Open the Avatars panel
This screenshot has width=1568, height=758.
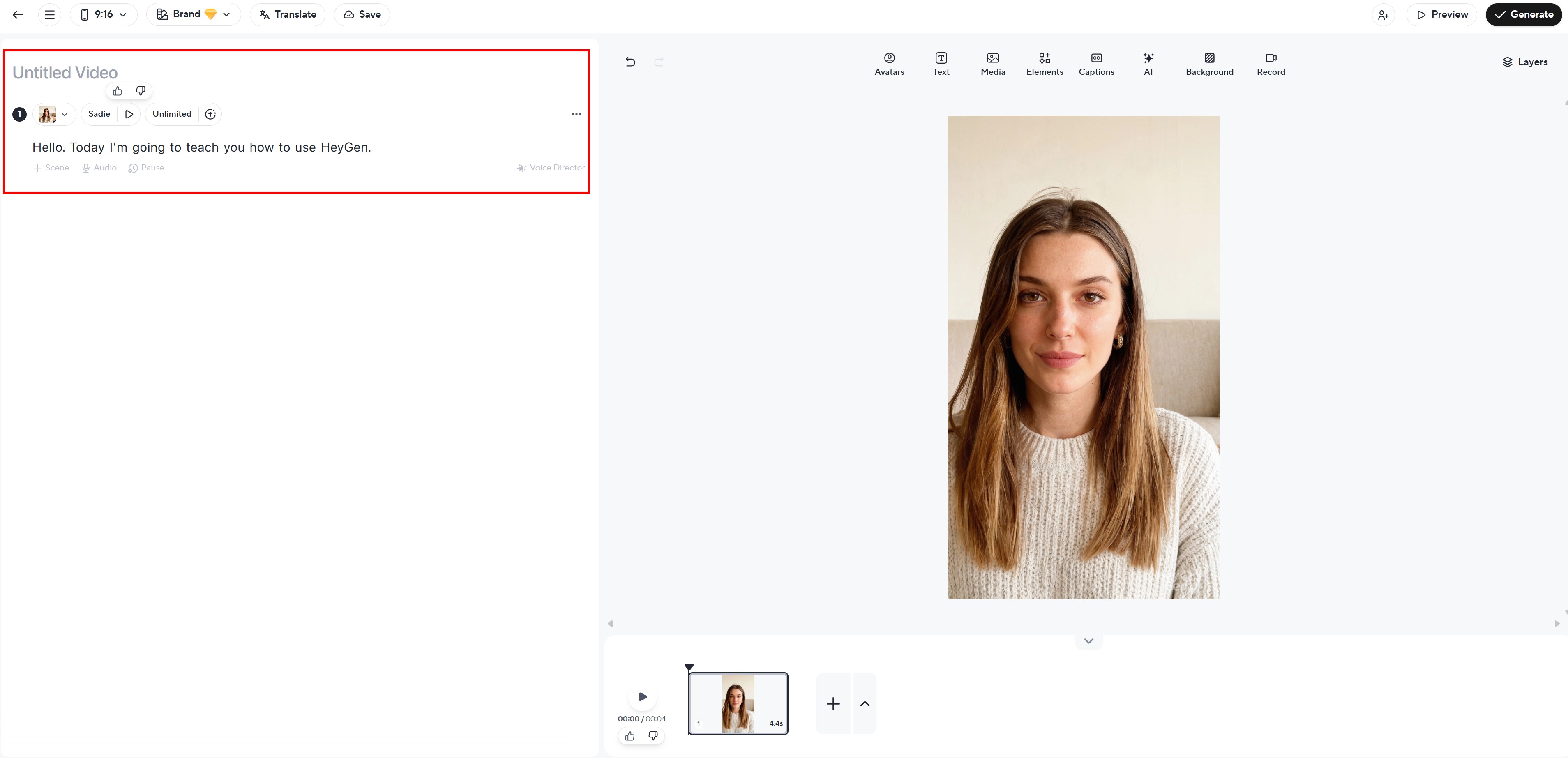[x=889, y=63]
